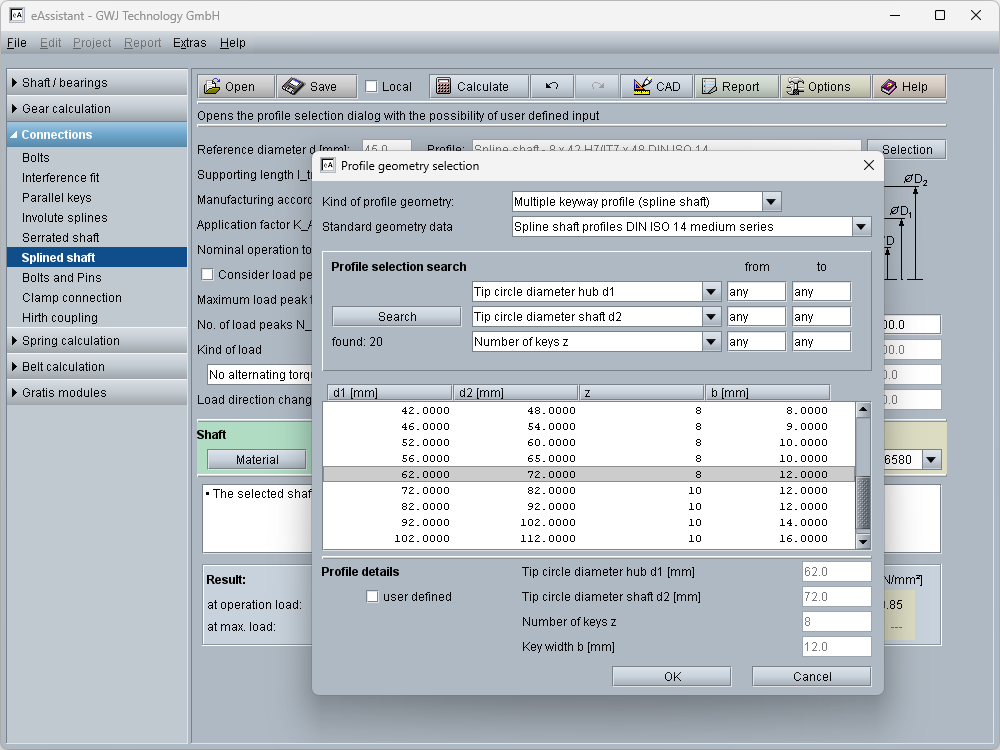Image resolution: width=1000 pixels, height=750 pixels.
Task: Open the CAD export icon
Action: click(x=641, y=87)
